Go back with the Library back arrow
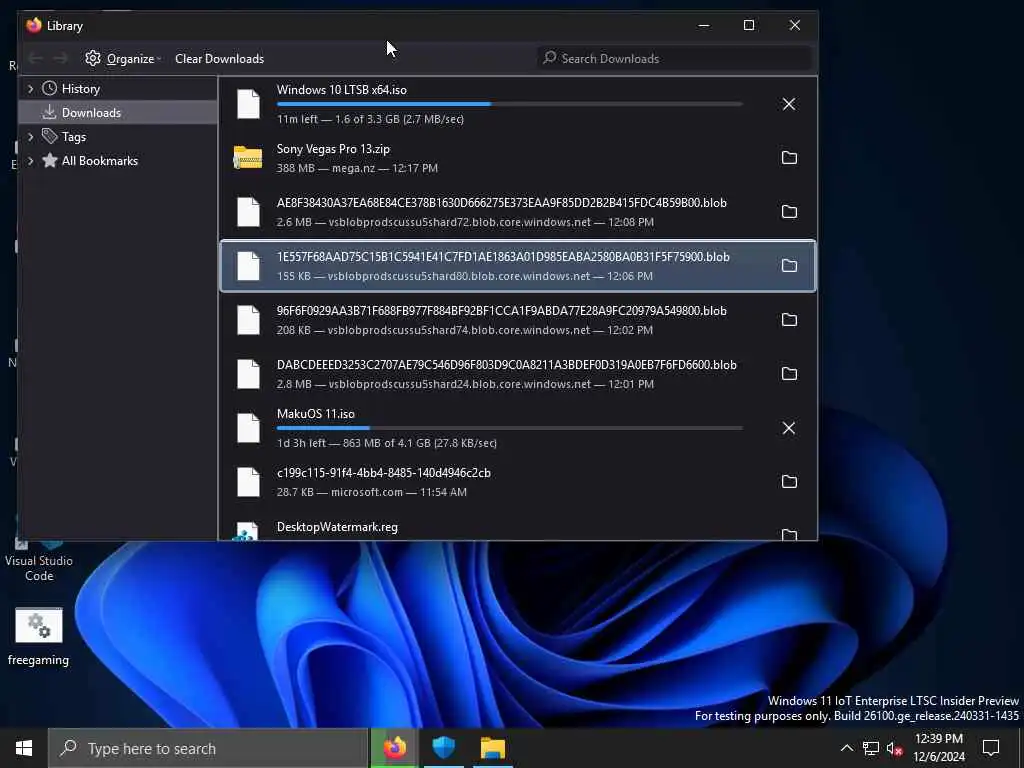 (x=36, y=58)
